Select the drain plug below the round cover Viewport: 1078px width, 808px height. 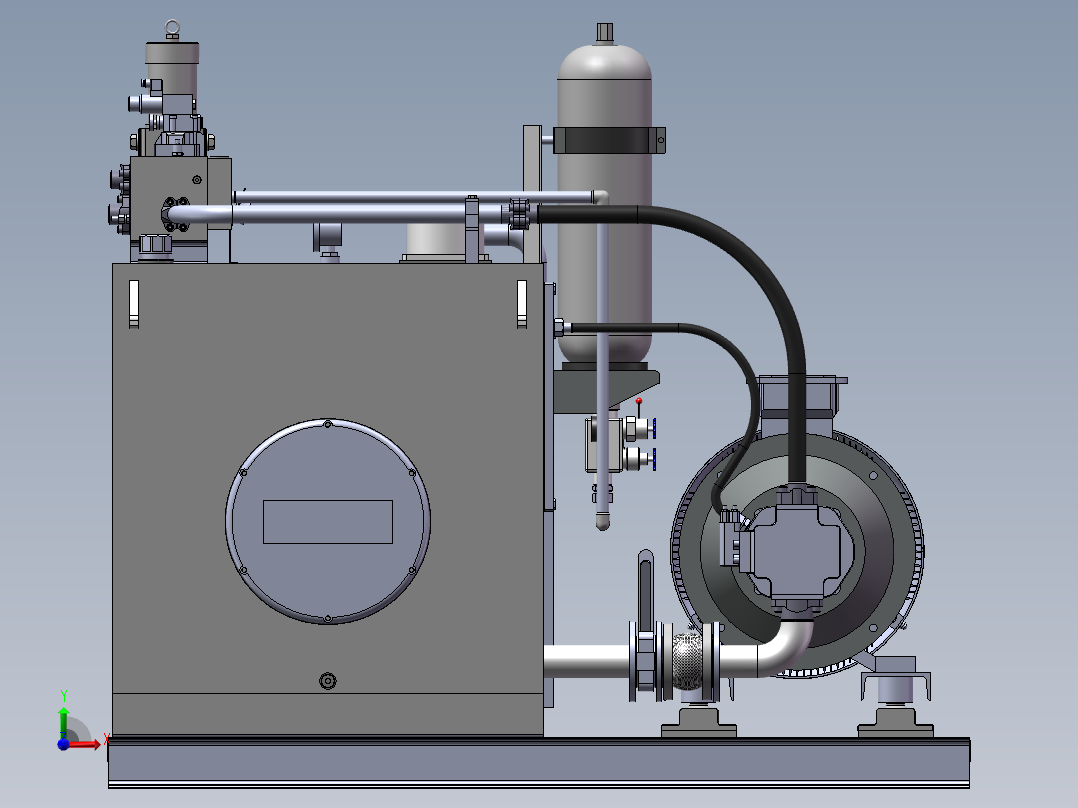pos(328,681)
